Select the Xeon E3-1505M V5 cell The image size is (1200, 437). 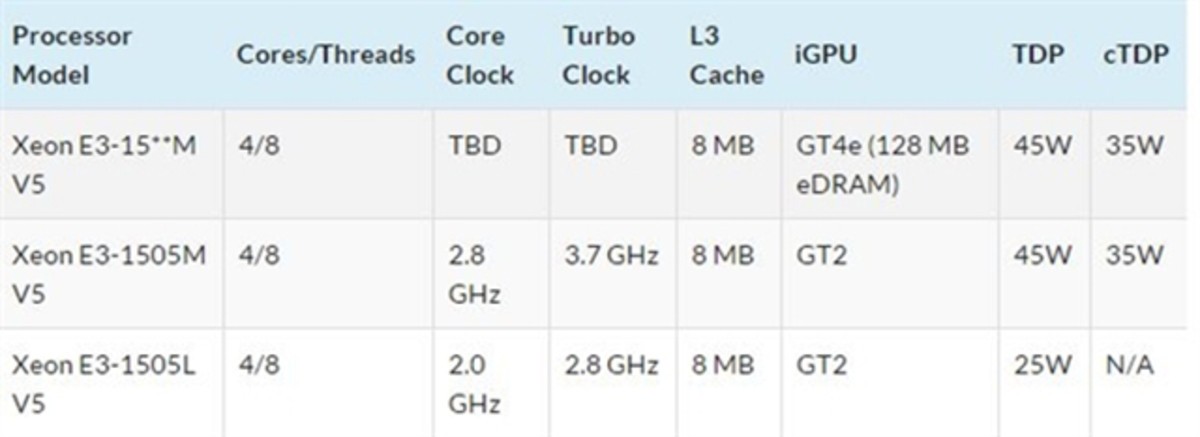click(x=109, y=273)
